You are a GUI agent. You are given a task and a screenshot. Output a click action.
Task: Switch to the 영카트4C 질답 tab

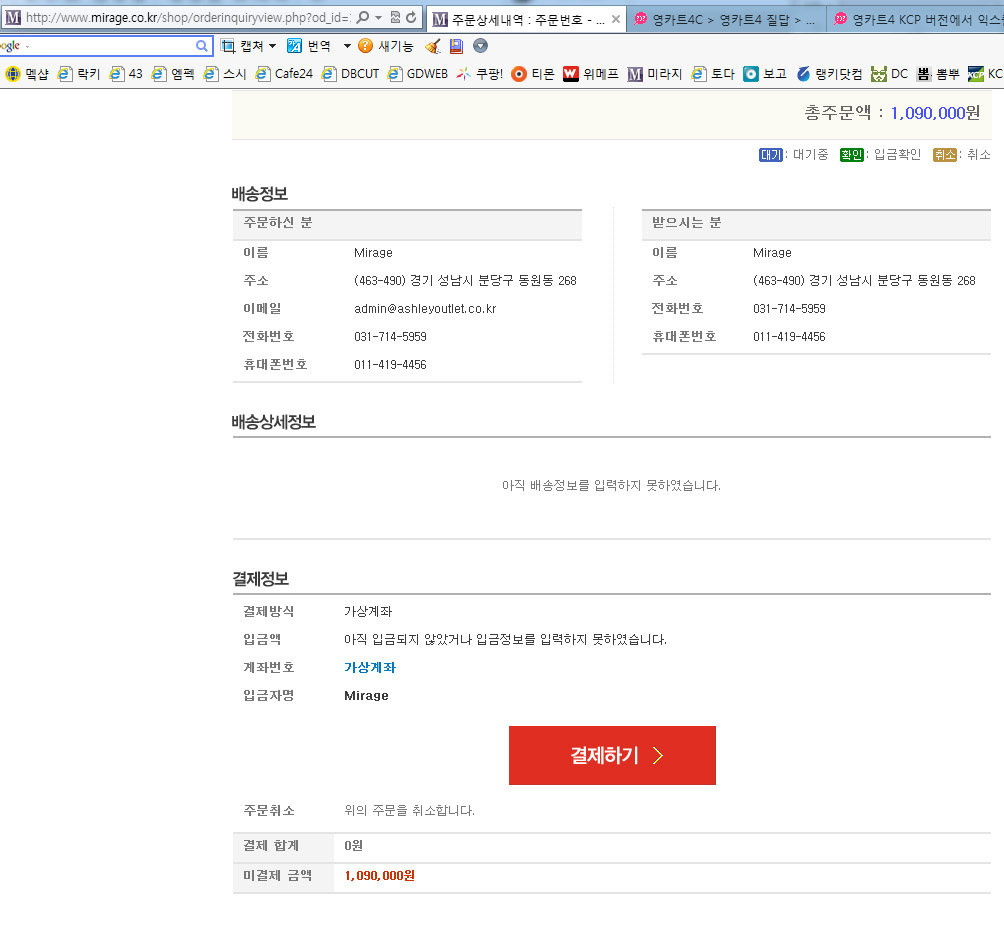pyautogui.click(x=725, y=19)
